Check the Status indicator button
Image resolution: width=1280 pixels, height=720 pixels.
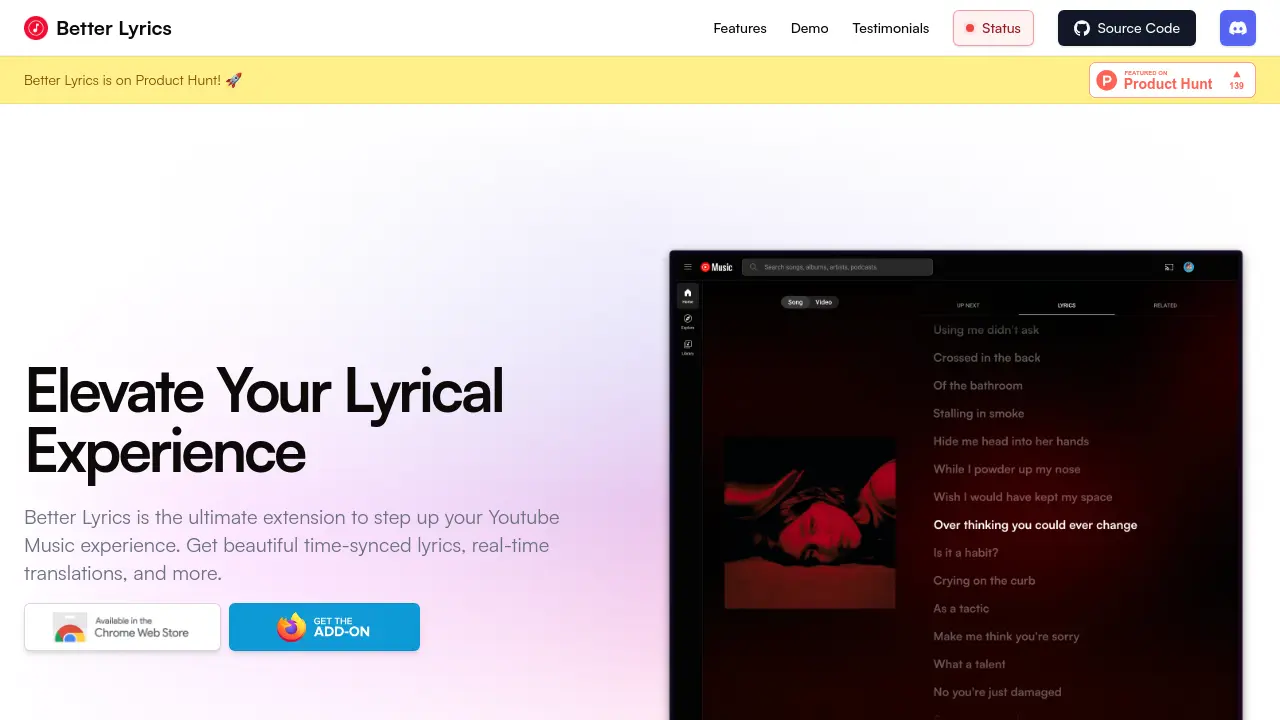click(993, 28)
